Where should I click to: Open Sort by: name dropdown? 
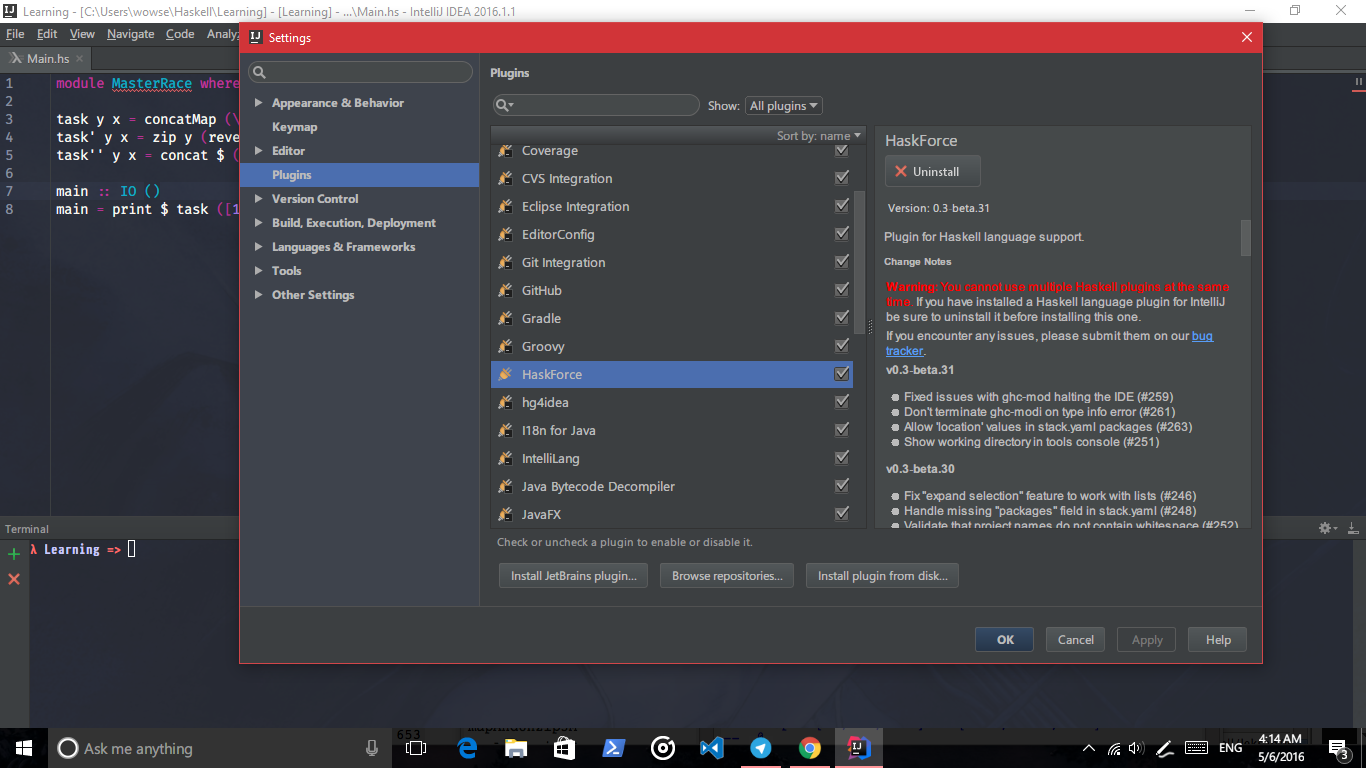[x=818, y=136]
